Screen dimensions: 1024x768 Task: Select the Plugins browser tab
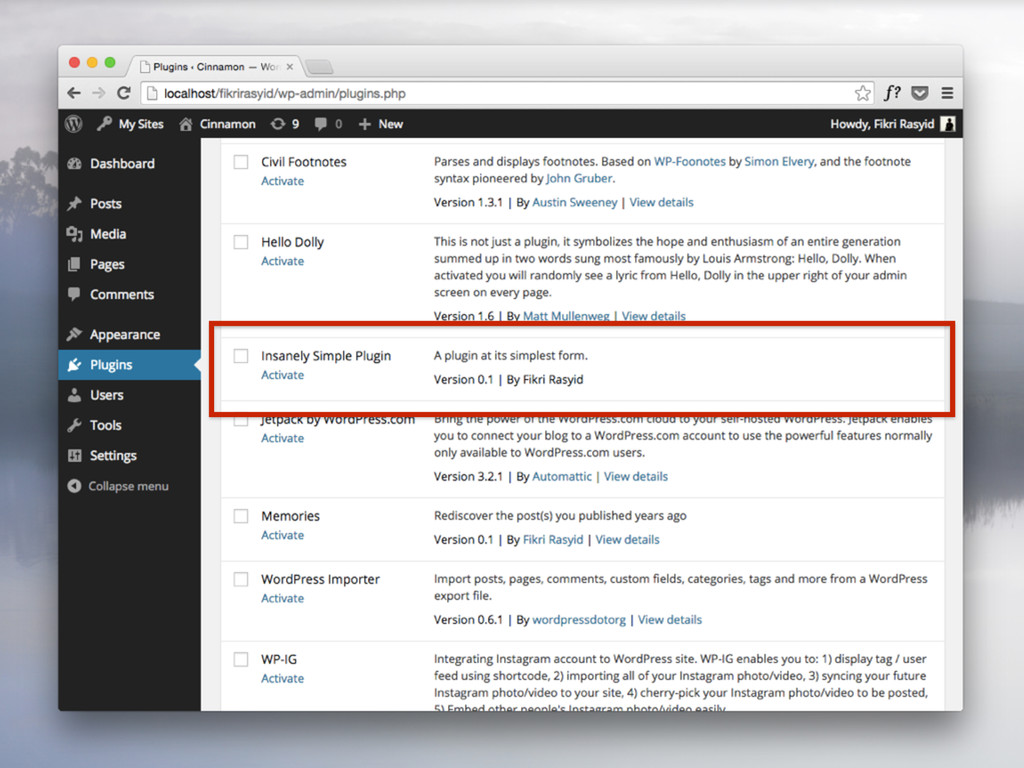pos(216,67)
